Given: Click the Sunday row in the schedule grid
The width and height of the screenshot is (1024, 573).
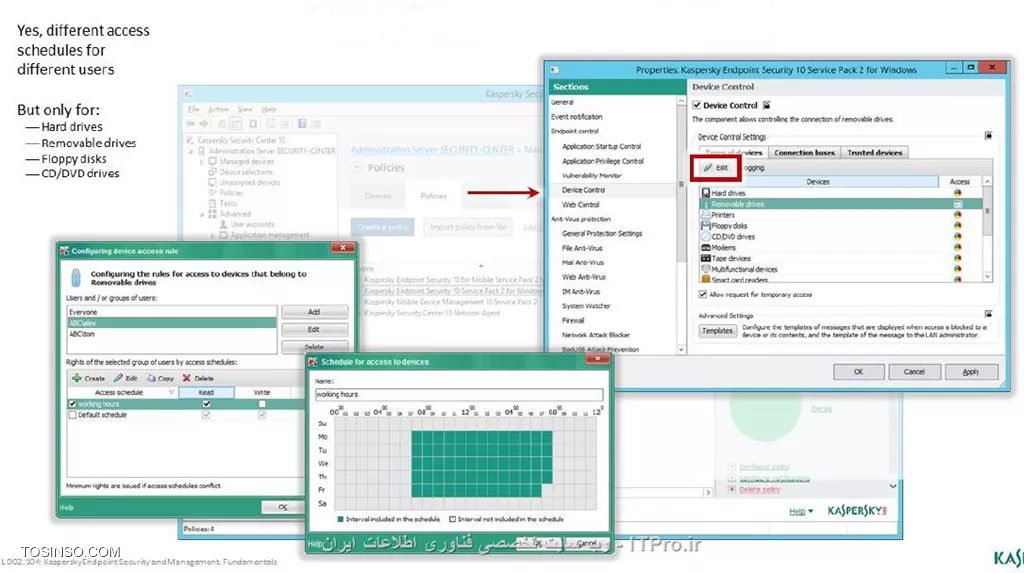Looking at the screenshot, I should (465, 423).
